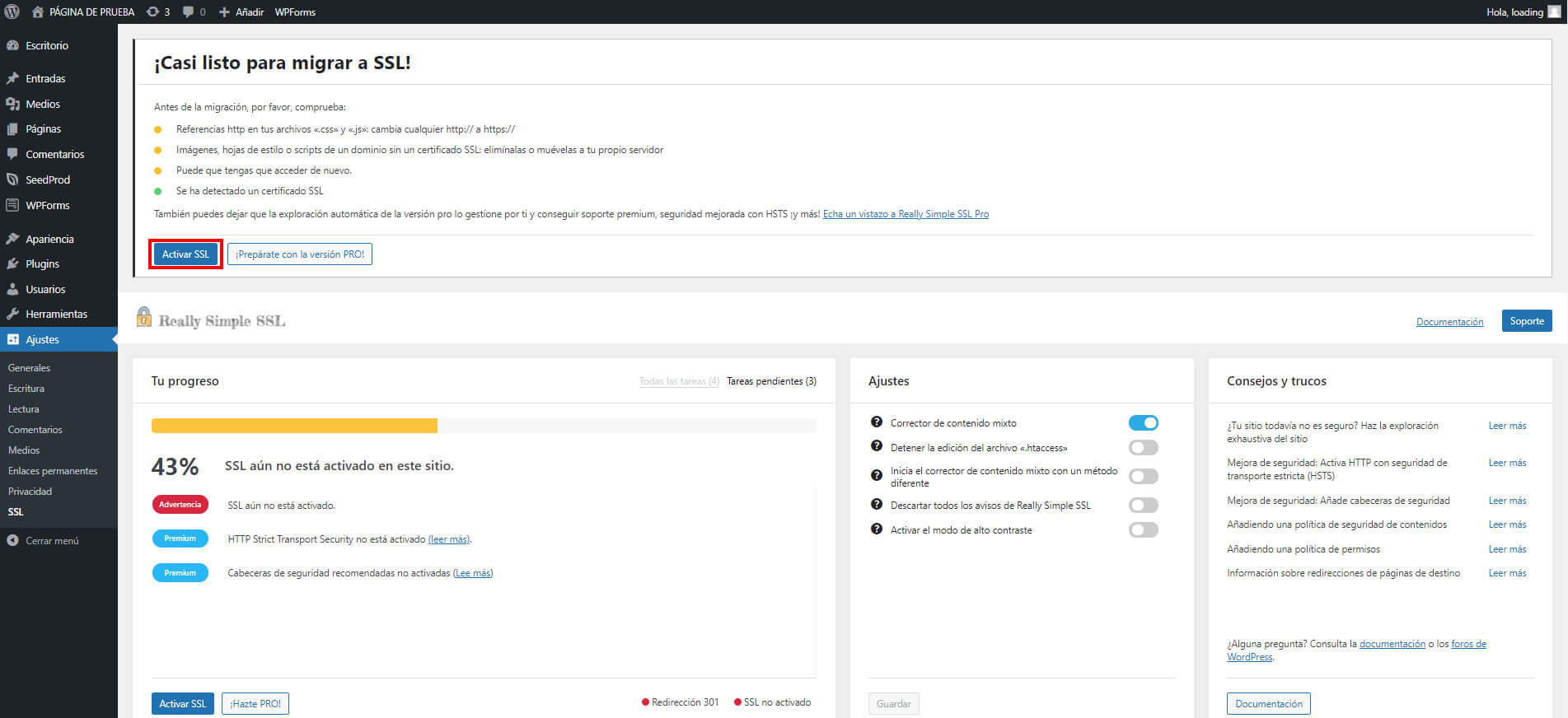Turn on alto contraste mode toggle
Viewport: 1568px width, 718px height.
click(x=1143, y=529)
